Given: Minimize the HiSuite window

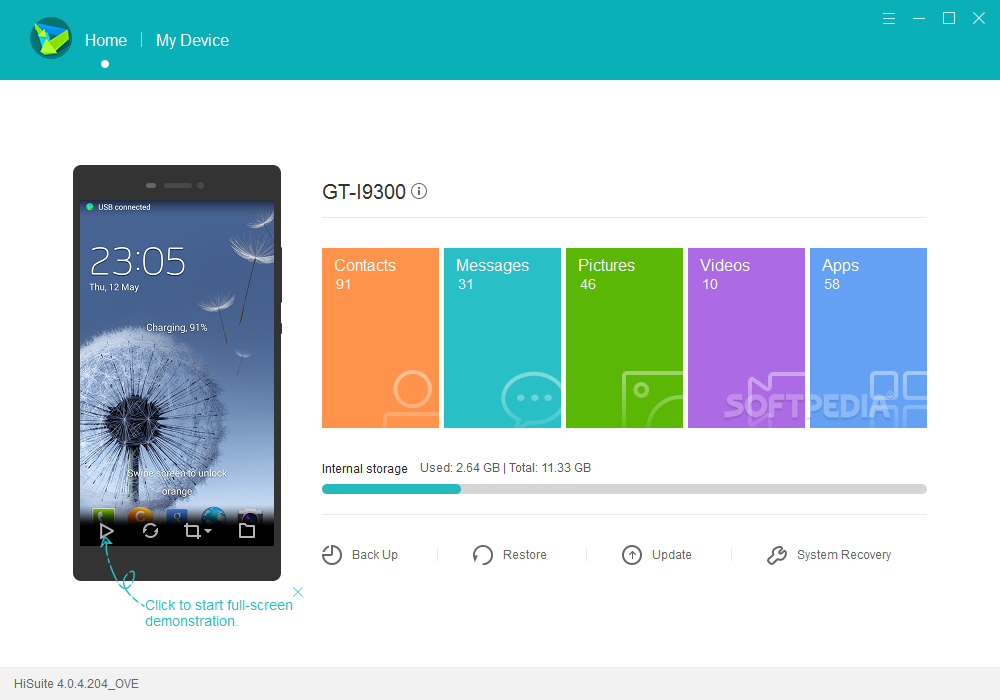Looking at the screenshot, I should pos(918,18).
